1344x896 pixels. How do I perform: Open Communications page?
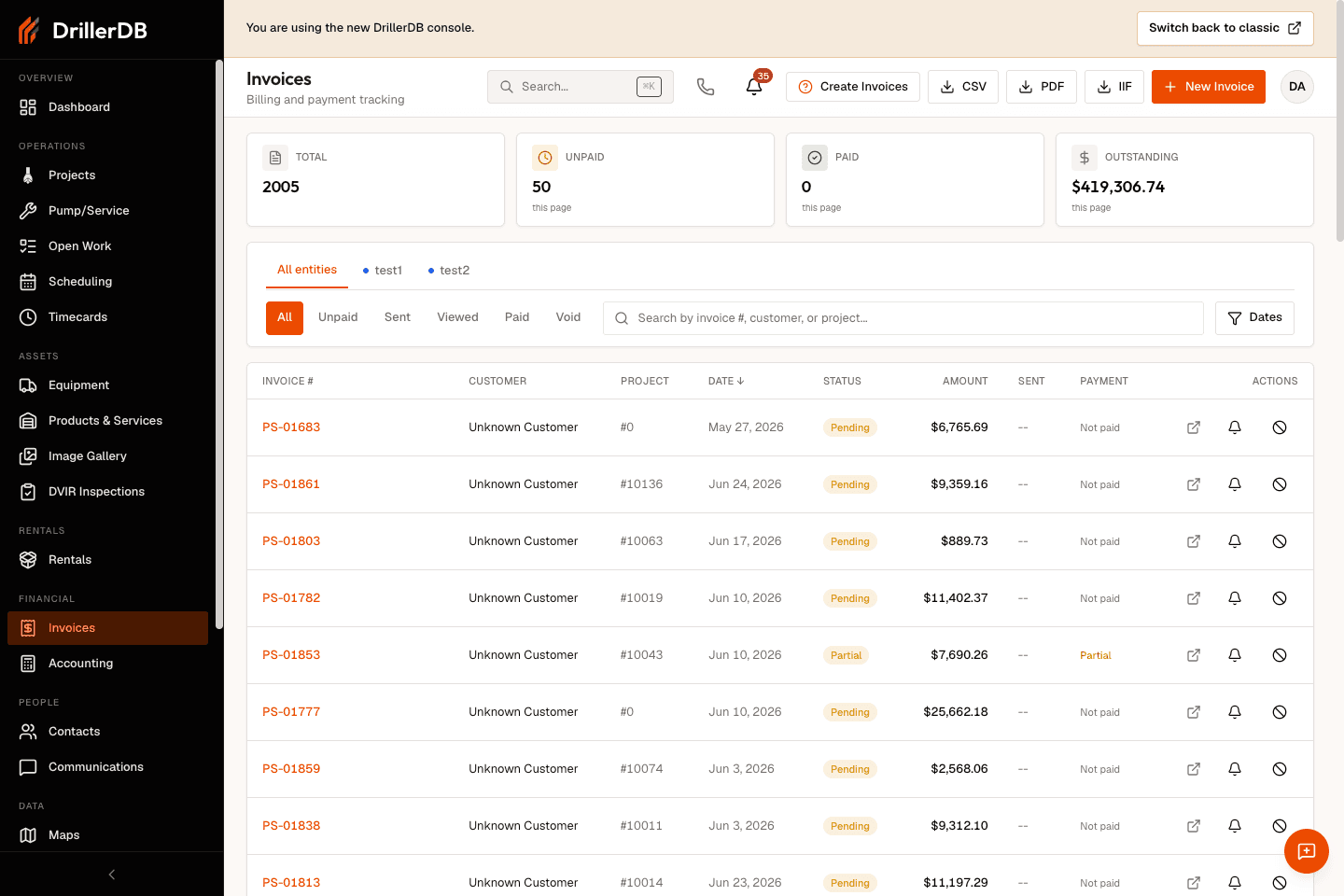[107, 767]
